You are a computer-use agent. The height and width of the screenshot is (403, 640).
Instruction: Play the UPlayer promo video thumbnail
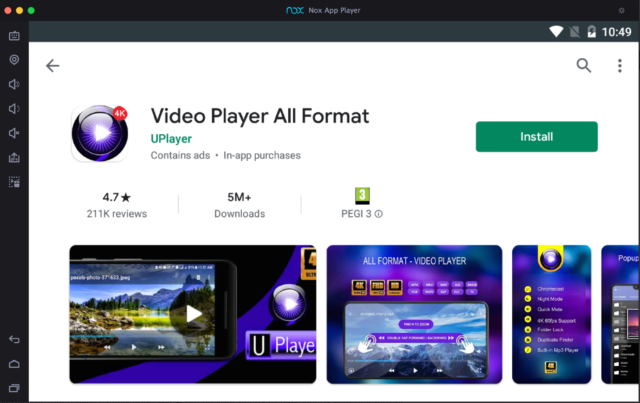tap(193, 314)
